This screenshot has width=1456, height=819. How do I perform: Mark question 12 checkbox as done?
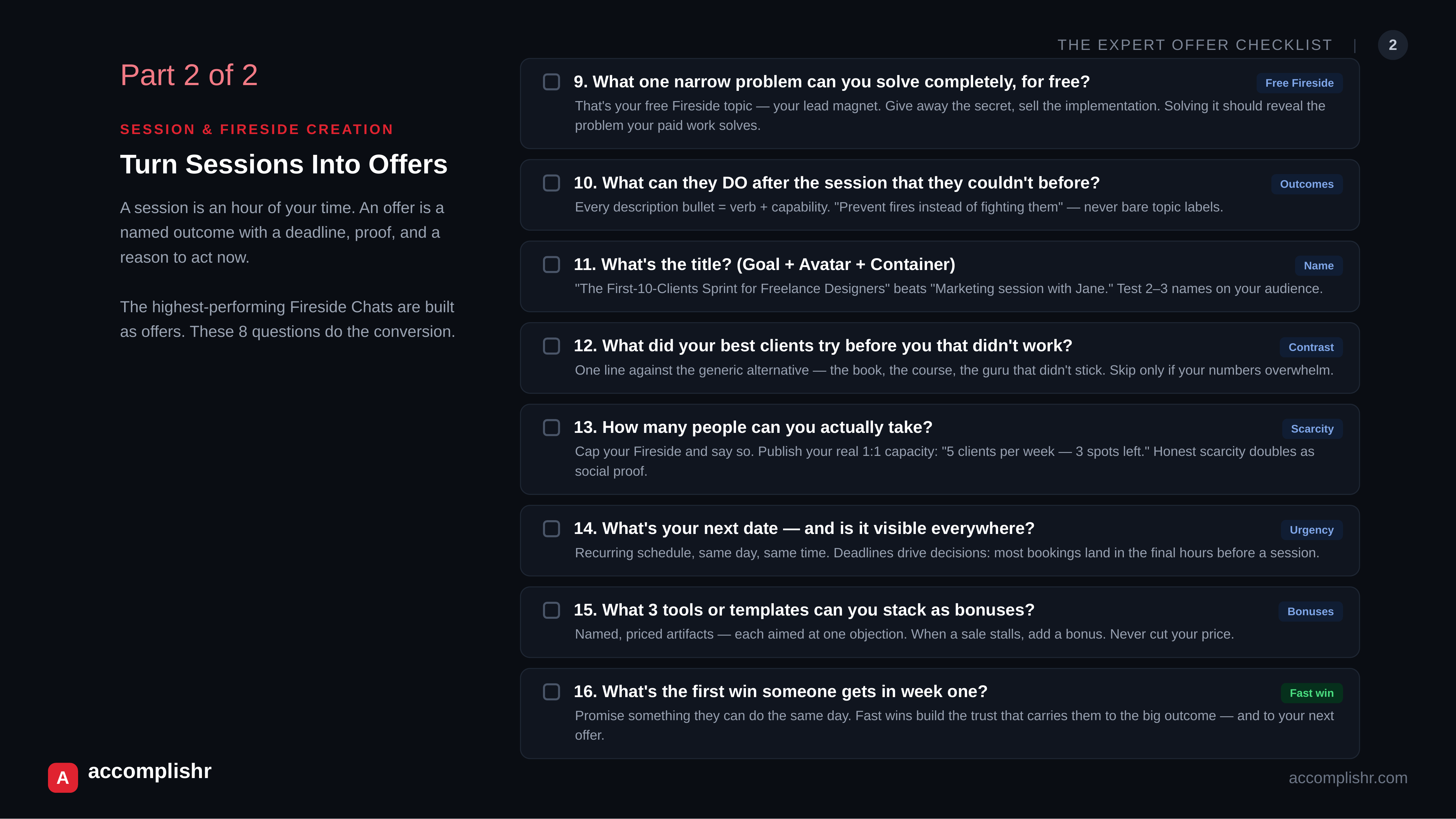point(551,346)
